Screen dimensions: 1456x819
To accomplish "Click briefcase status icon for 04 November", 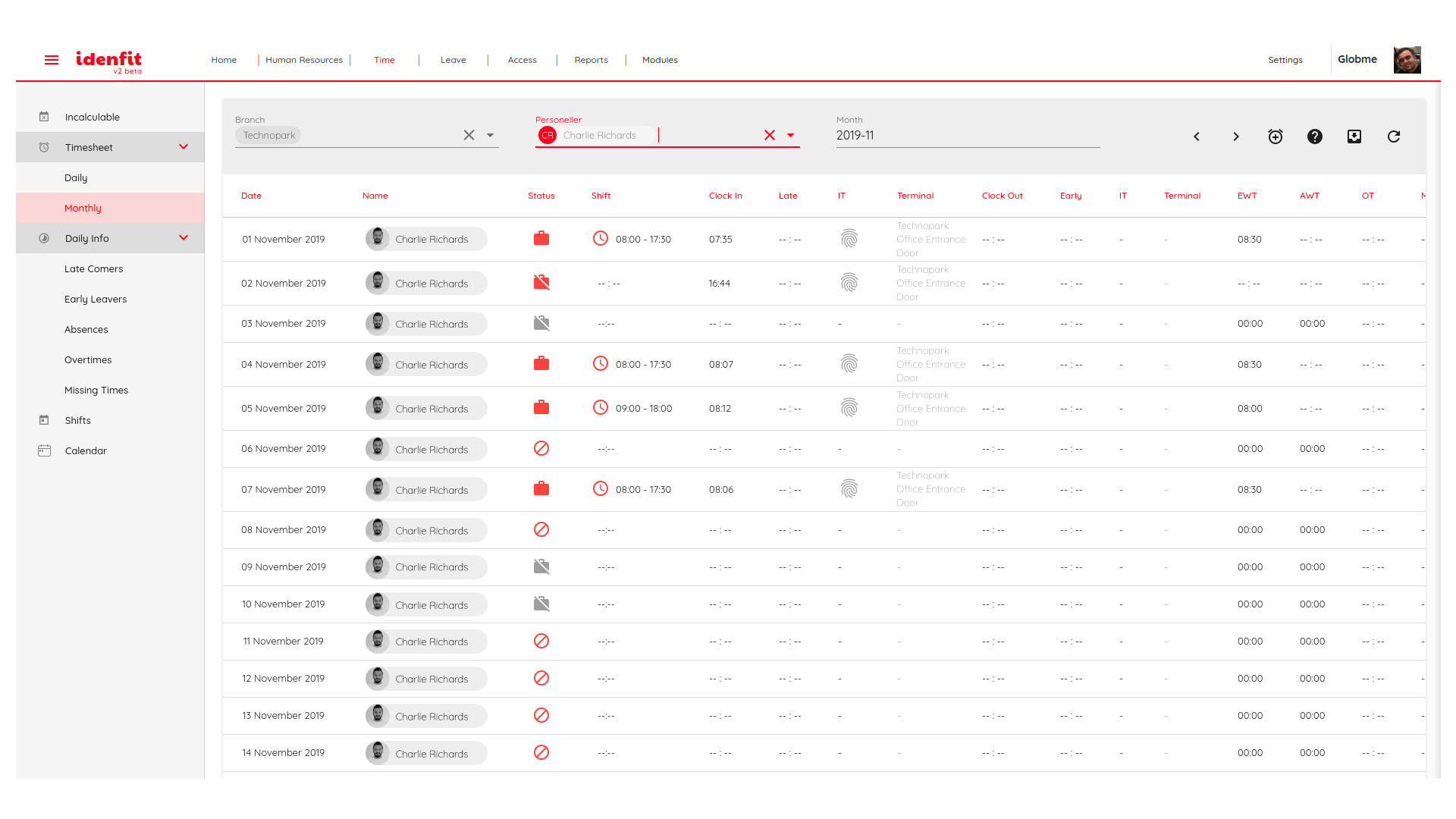I will (541, 364).
